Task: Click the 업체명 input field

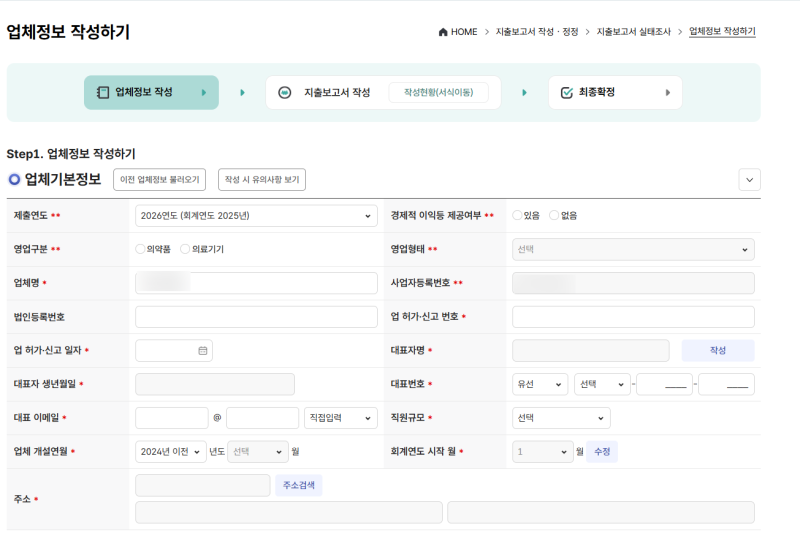Action: (x=256, y=283)
